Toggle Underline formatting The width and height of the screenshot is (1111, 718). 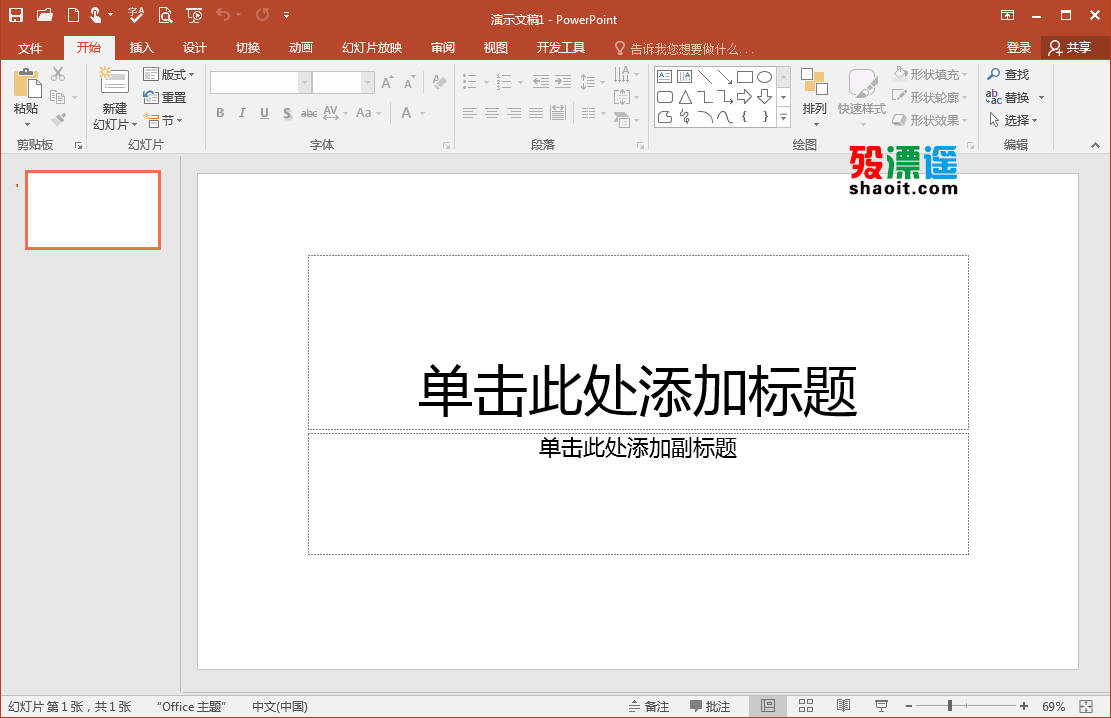(x=264, y=113)
